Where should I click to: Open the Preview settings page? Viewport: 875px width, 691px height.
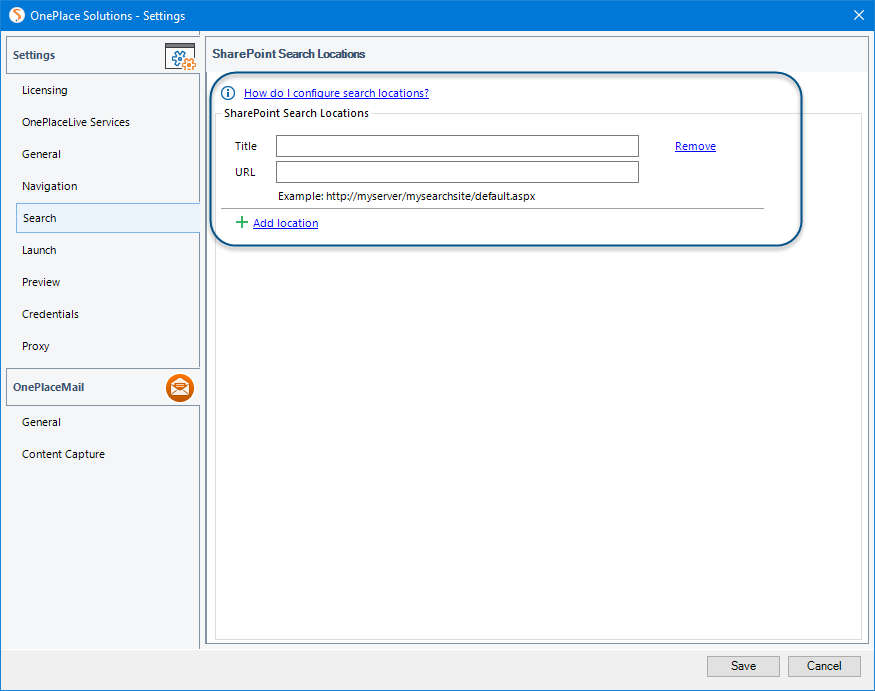[x=41, y=282]
